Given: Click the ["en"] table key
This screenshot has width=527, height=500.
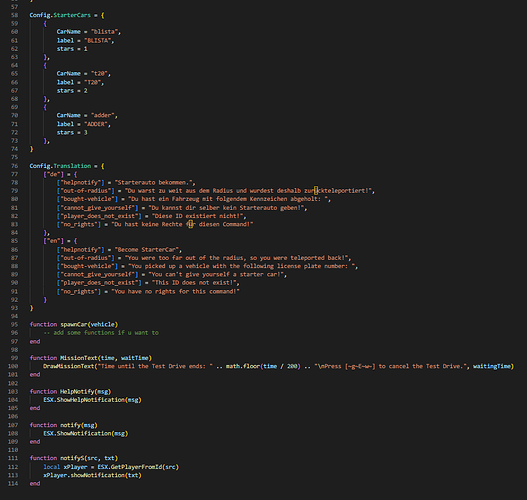Looking at the screenshot, I should pyautogui.click(x=53, y=241).
